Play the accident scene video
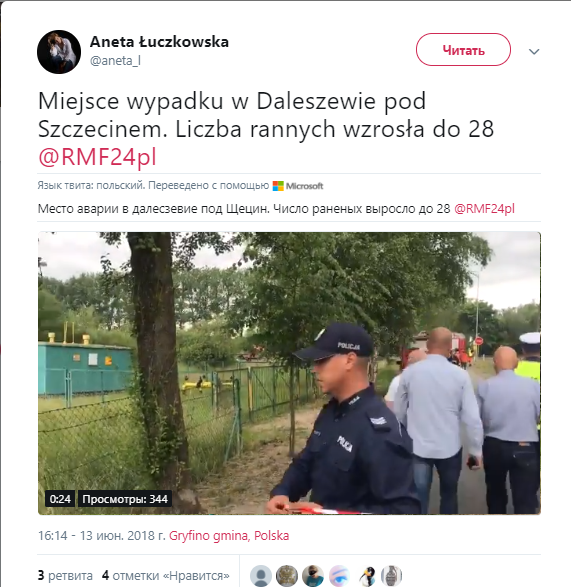The width and height of the screenshot is (571, 587). coord(289,373)
